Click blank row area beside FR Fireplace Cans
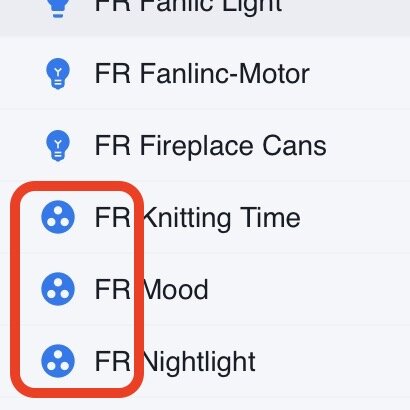Viewport: 410px width, 410px height. tap(370, 146)
